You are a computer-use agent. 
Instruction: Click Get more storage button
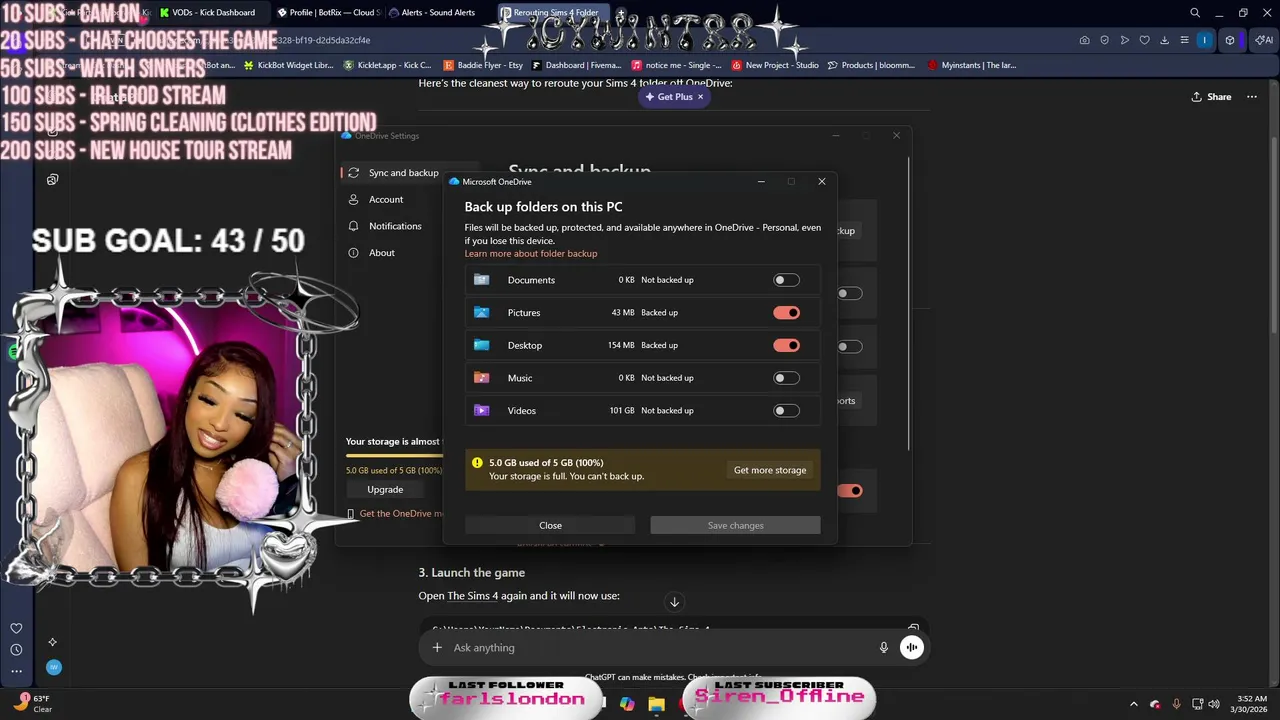(770, 470)
